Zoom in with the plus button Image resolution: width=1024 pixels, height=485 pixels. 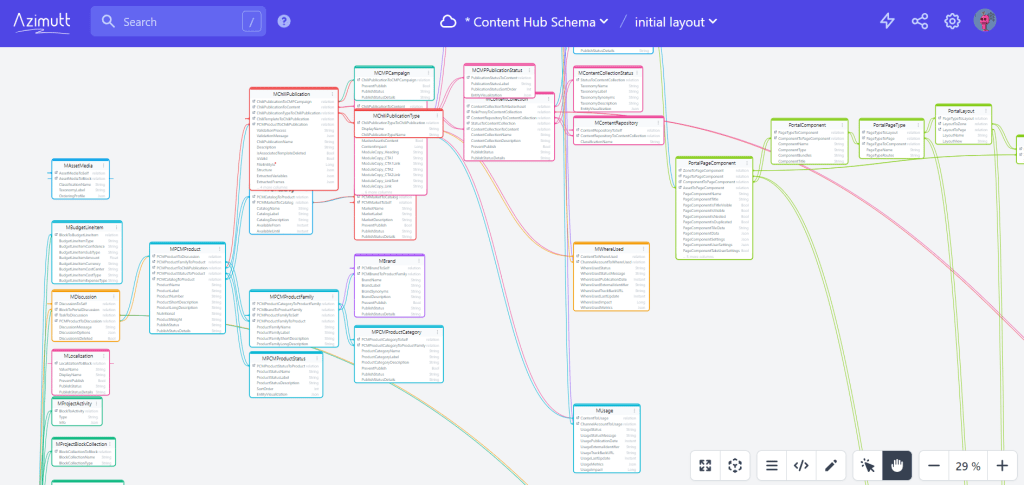coord(1002,465)
